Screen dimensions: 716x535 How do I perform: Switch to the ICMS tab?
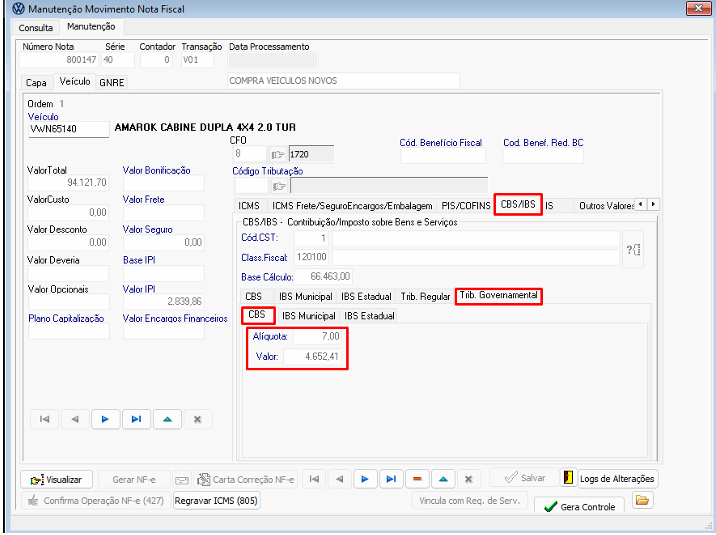[x=249, y=205]
